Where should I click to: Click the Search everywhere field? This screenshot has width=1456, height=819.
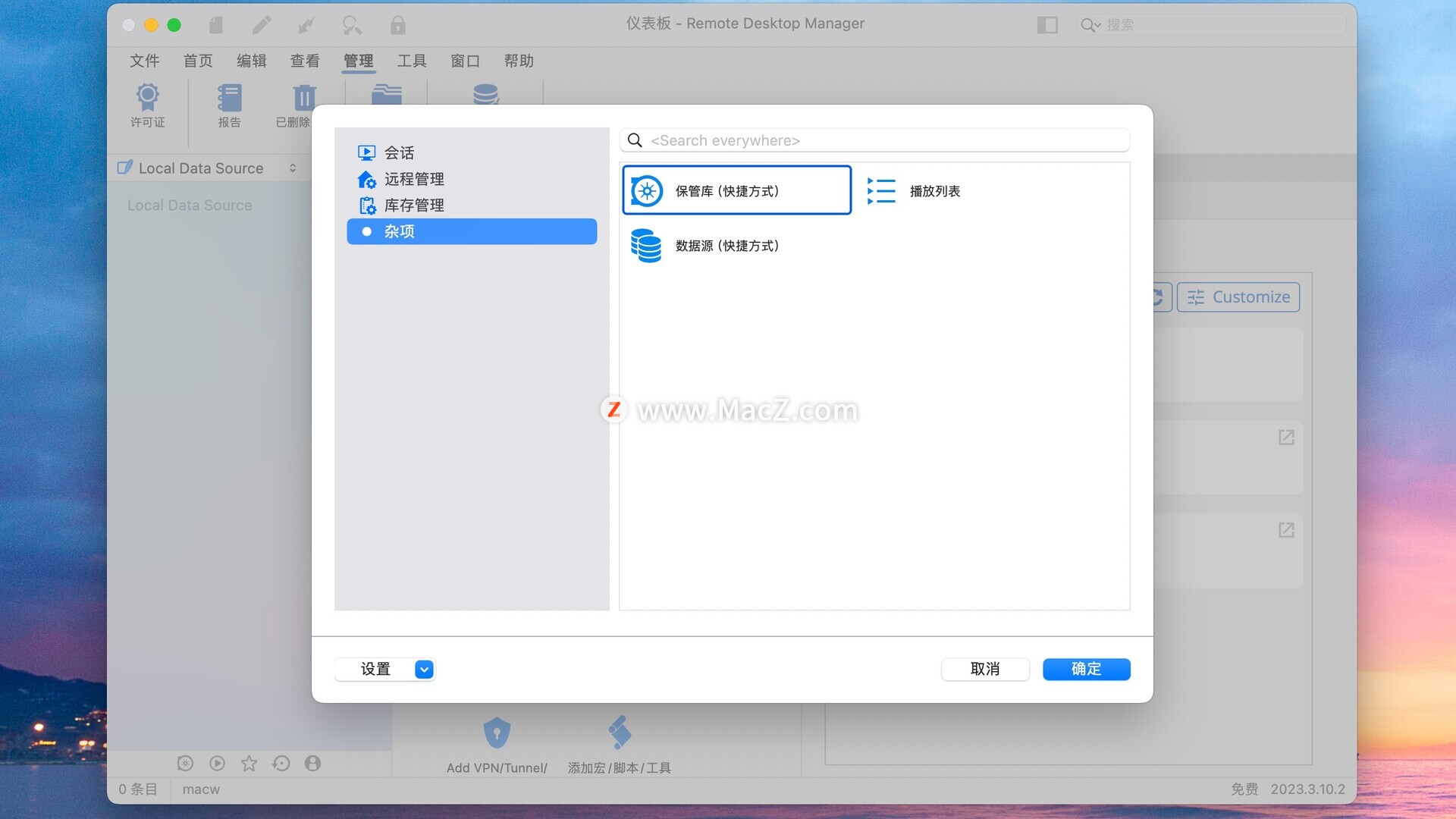point(880,140)
